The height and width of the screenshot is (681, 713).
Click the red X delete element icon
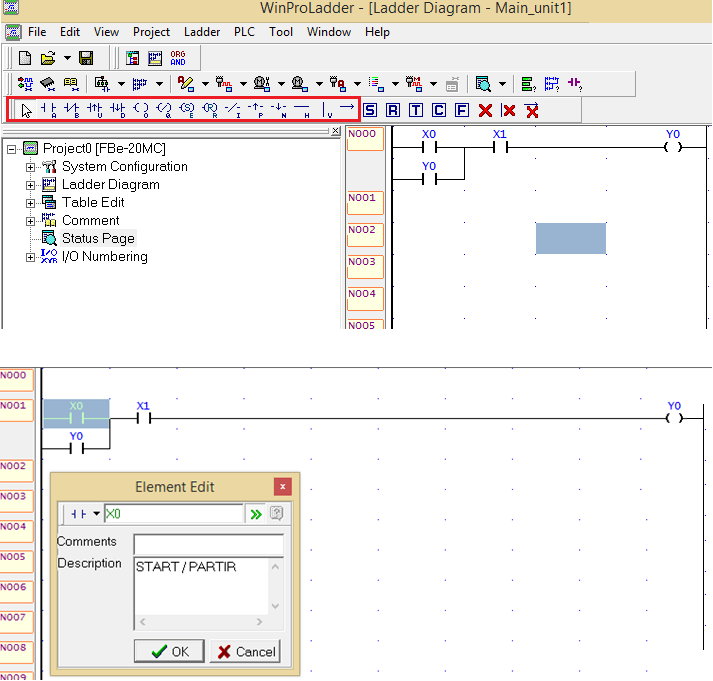click(485, 110)
